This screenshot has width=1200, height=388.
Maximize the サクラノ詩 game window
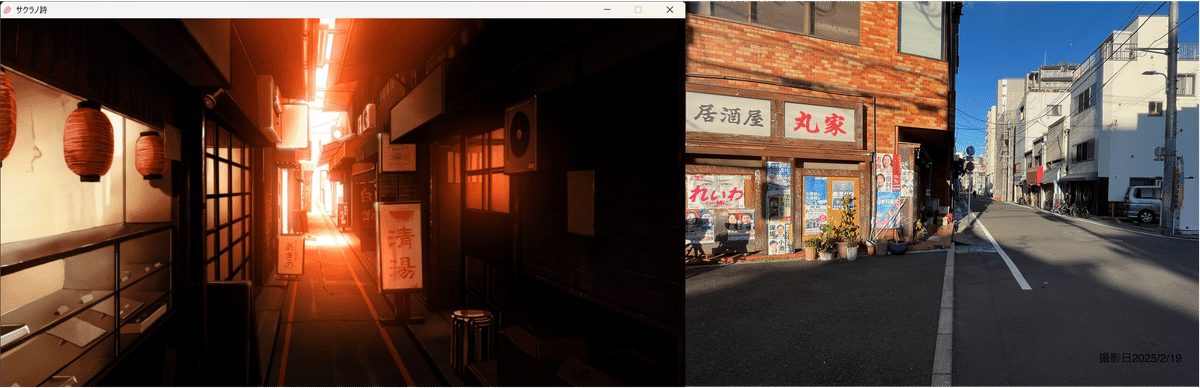click(x=638, y=9)
